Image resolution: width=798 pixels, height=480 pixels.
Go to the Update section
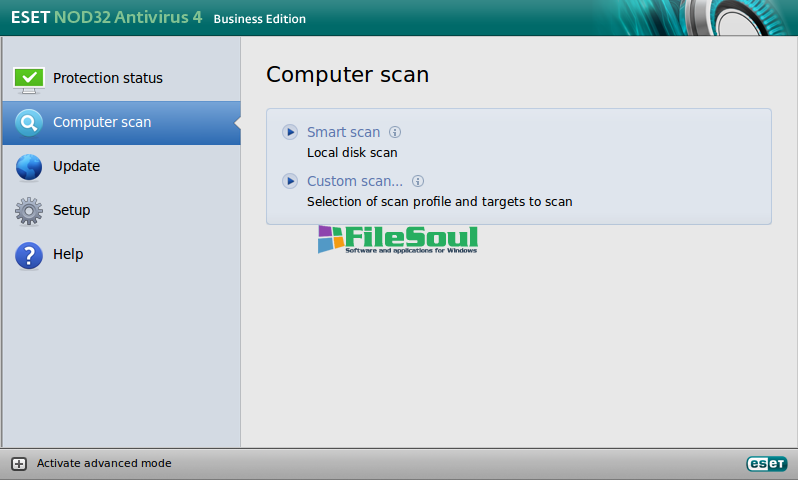tap(121, 166)
